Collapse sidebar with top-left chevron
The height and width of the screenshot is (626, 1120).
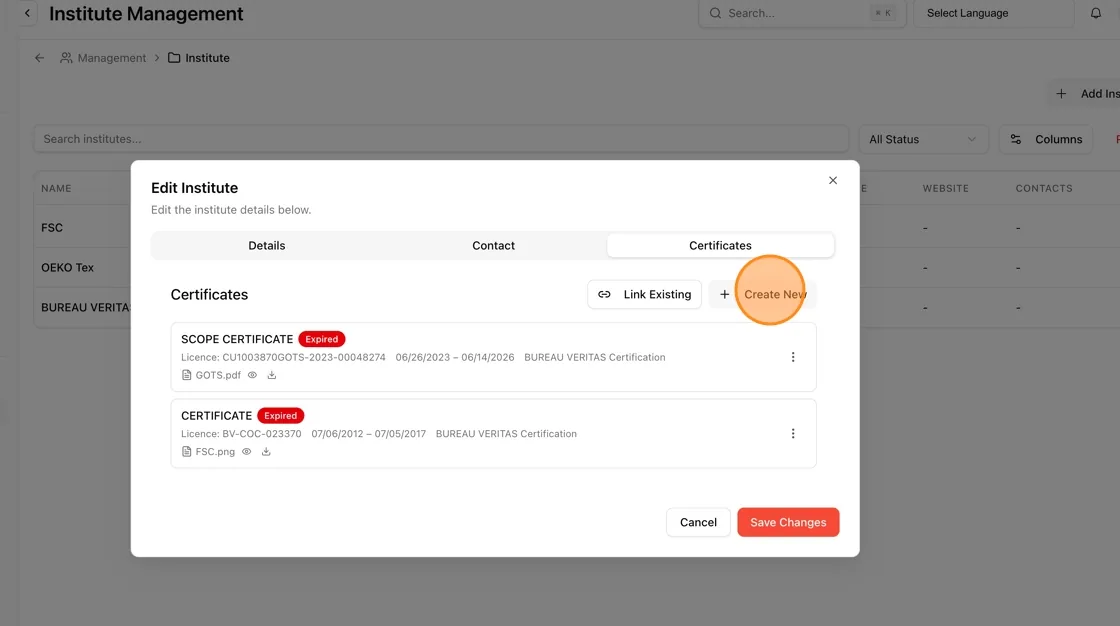(27, 13)
